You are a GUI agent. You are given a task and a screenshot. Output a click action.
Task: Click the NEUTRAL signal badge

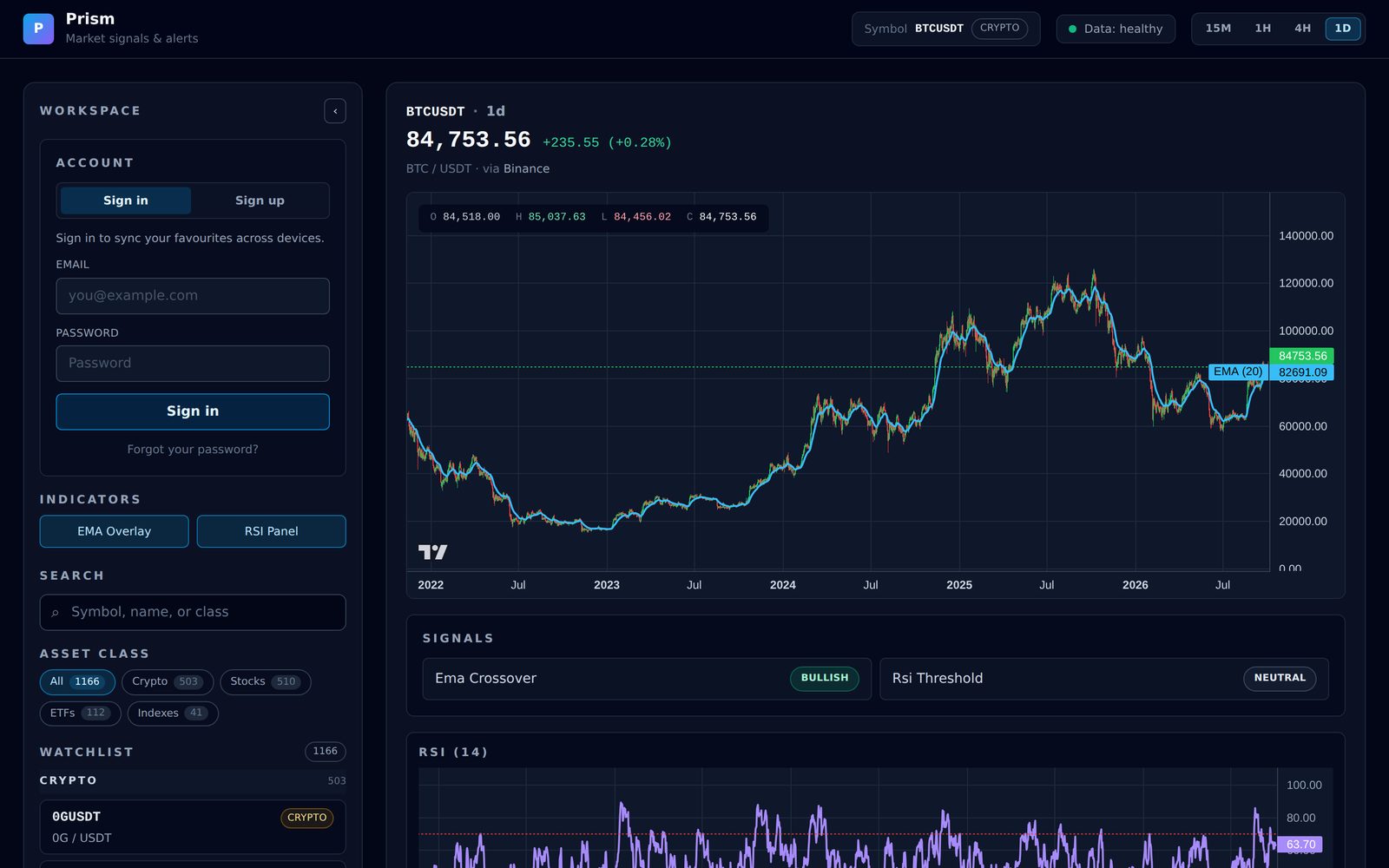[x=1280, y=679]
